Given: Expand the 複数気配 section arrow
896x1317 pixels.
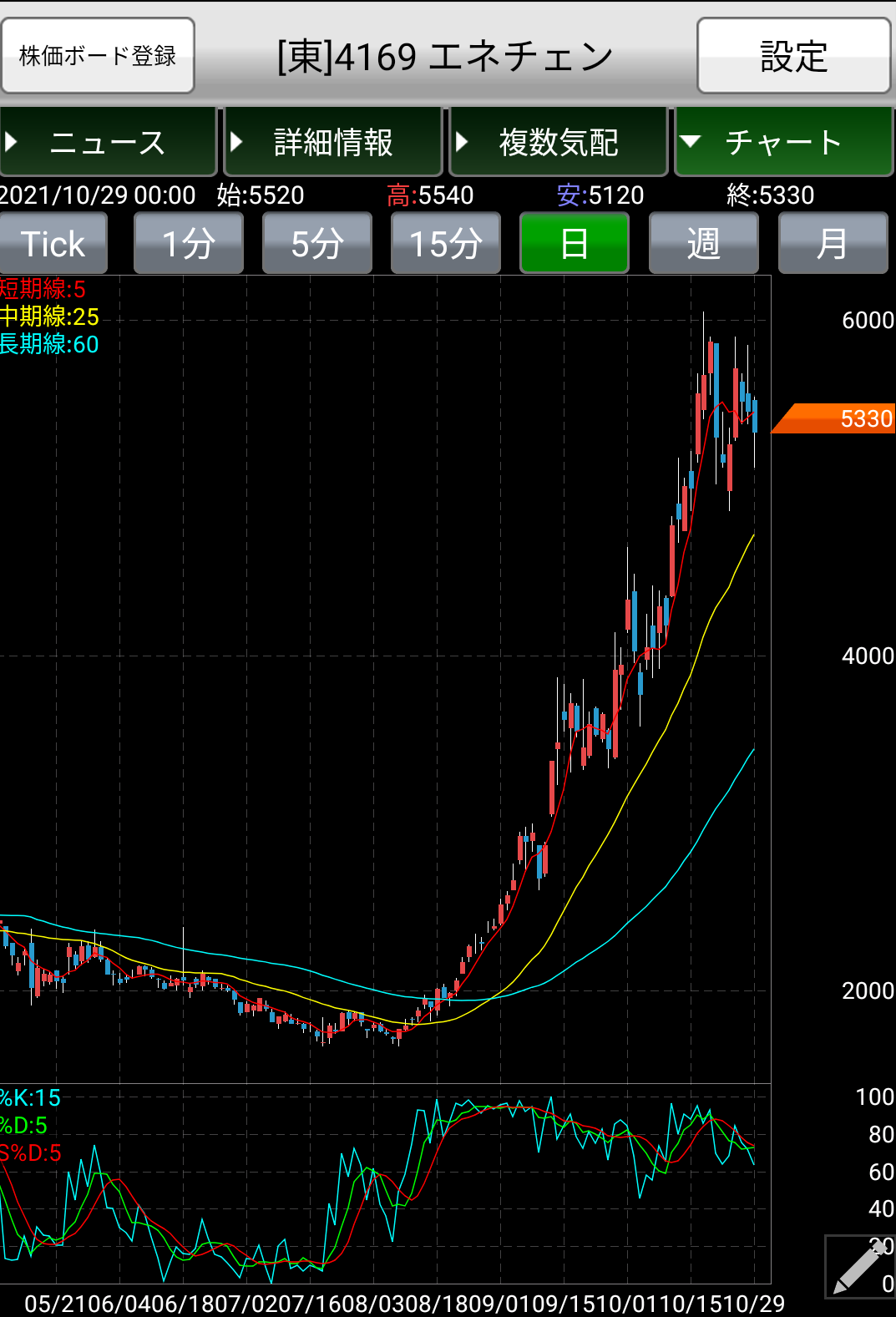Looking at the screenshot, I should pos(462,142).
